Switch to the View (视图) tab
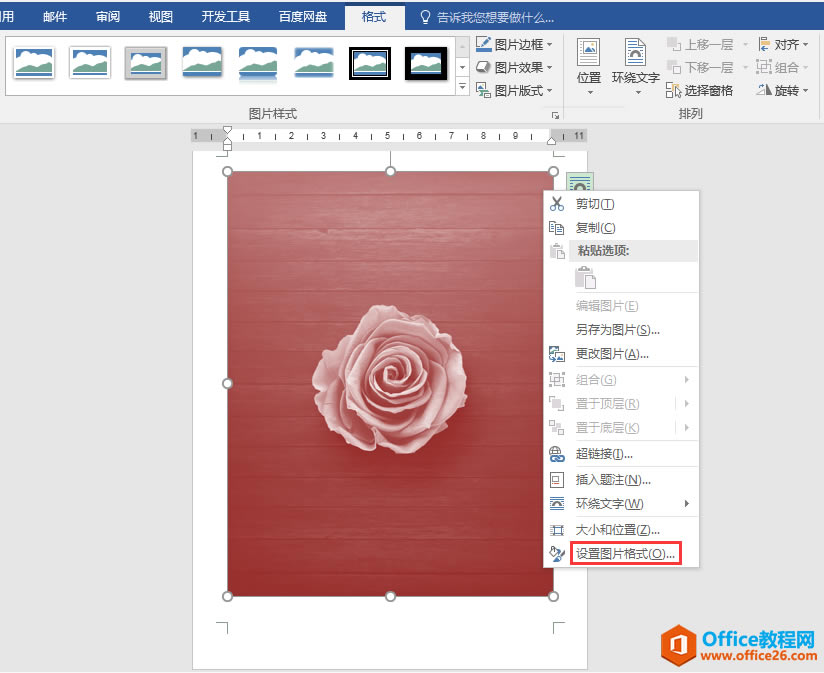The width and height of the screenshot is (824, 673). 160,17
